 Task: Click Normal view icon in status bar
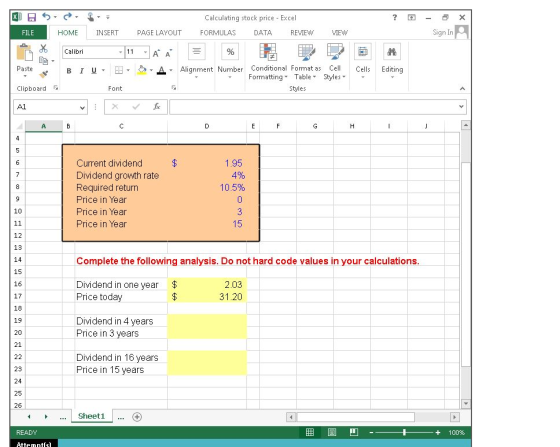310,432
